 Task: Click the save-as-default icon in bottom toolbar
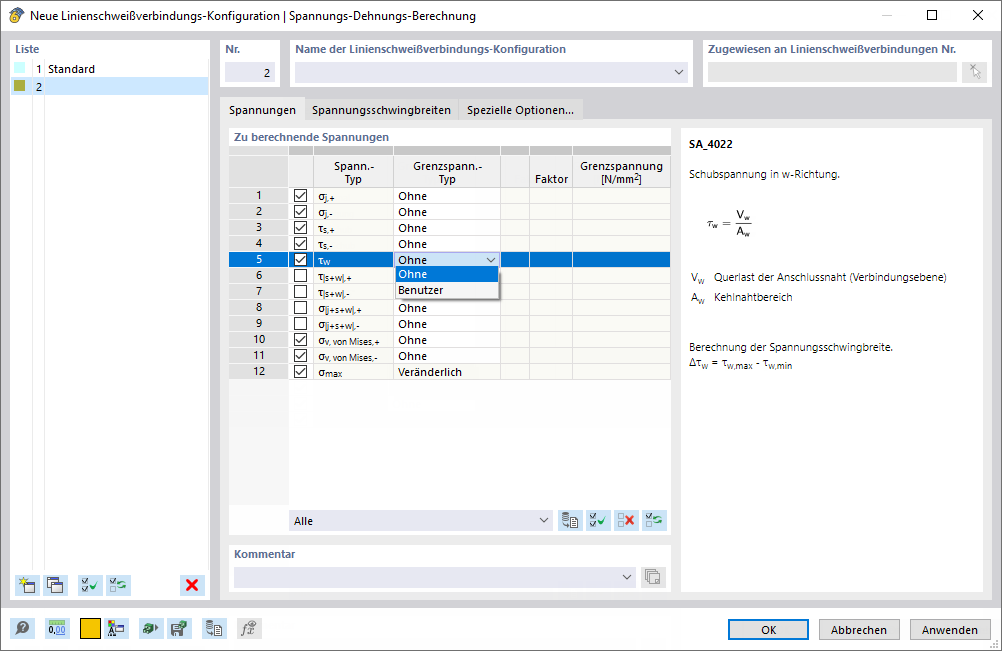(x=180, y=629)
